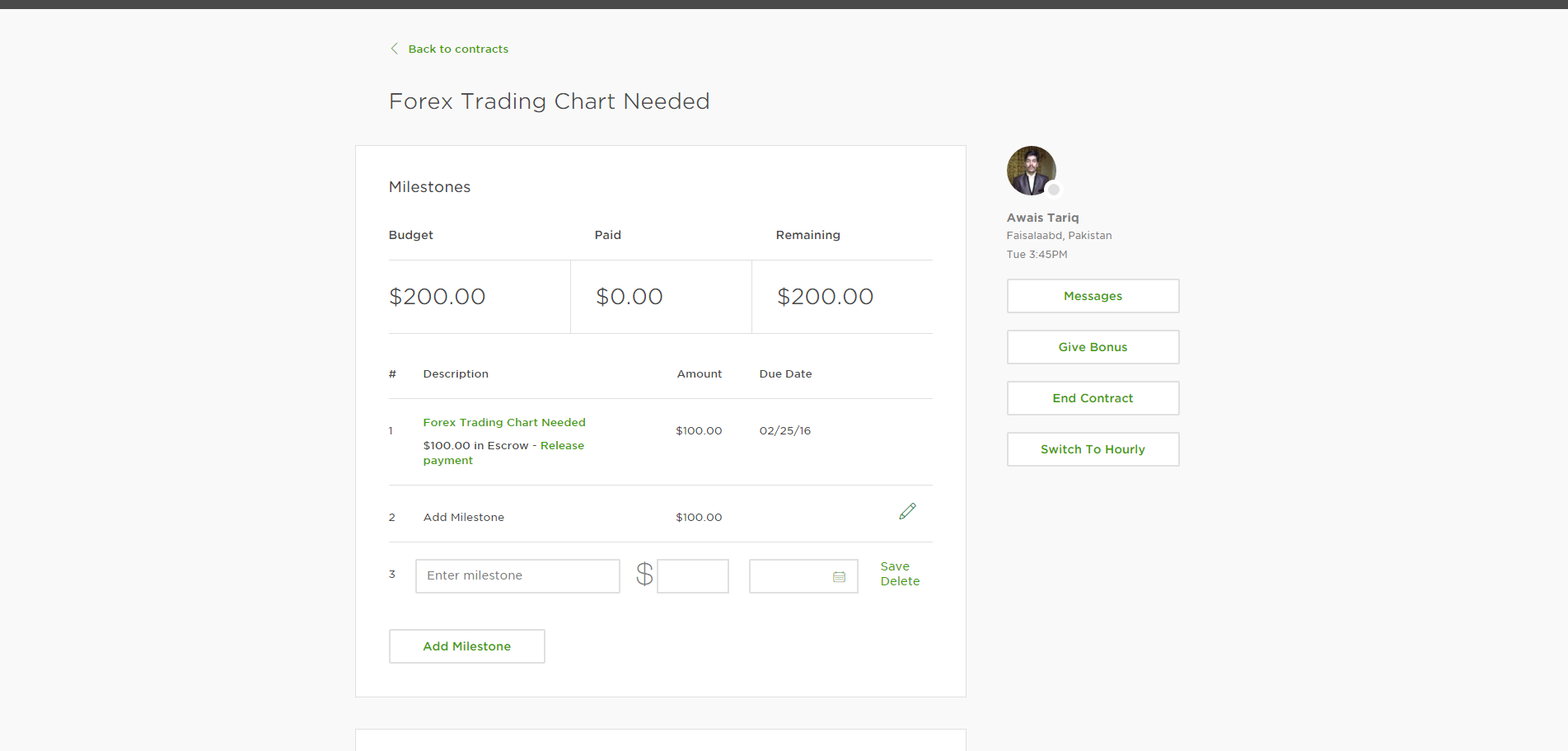
Task: Click the Add Milestone button
Action: [466, 646]
